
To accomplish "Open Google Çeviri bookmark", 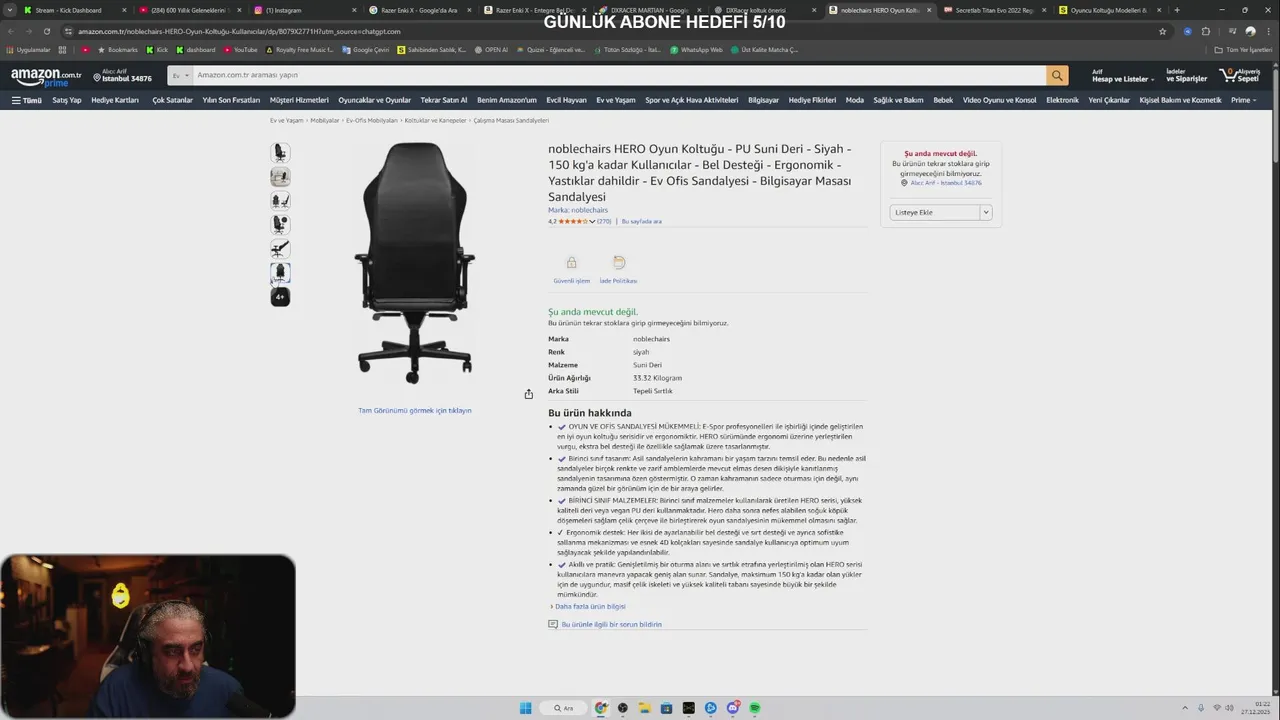I will pyautogui.click(x=366, y=49).
